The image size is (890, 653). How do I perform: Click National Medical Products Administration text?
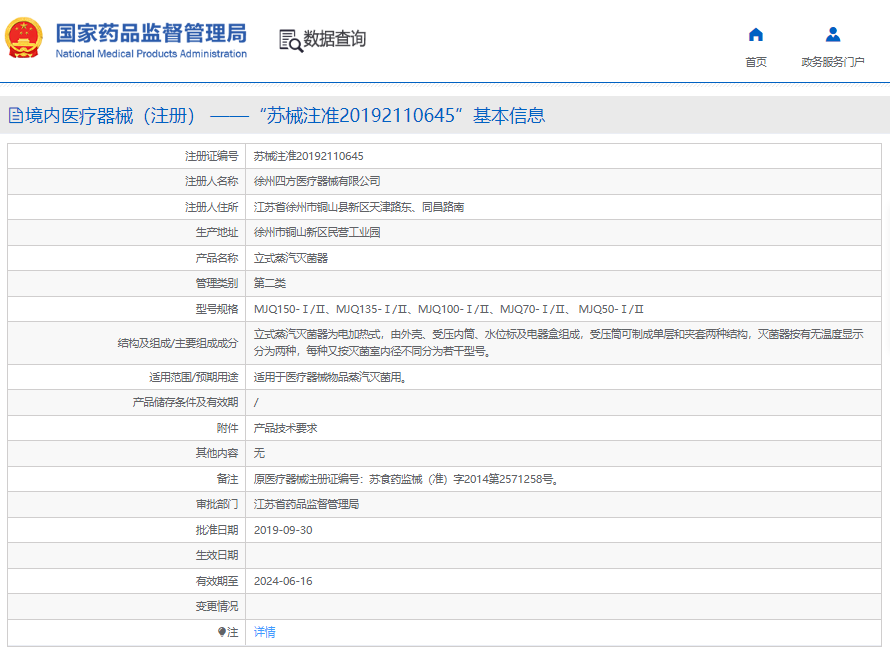[x=151, y=54]
